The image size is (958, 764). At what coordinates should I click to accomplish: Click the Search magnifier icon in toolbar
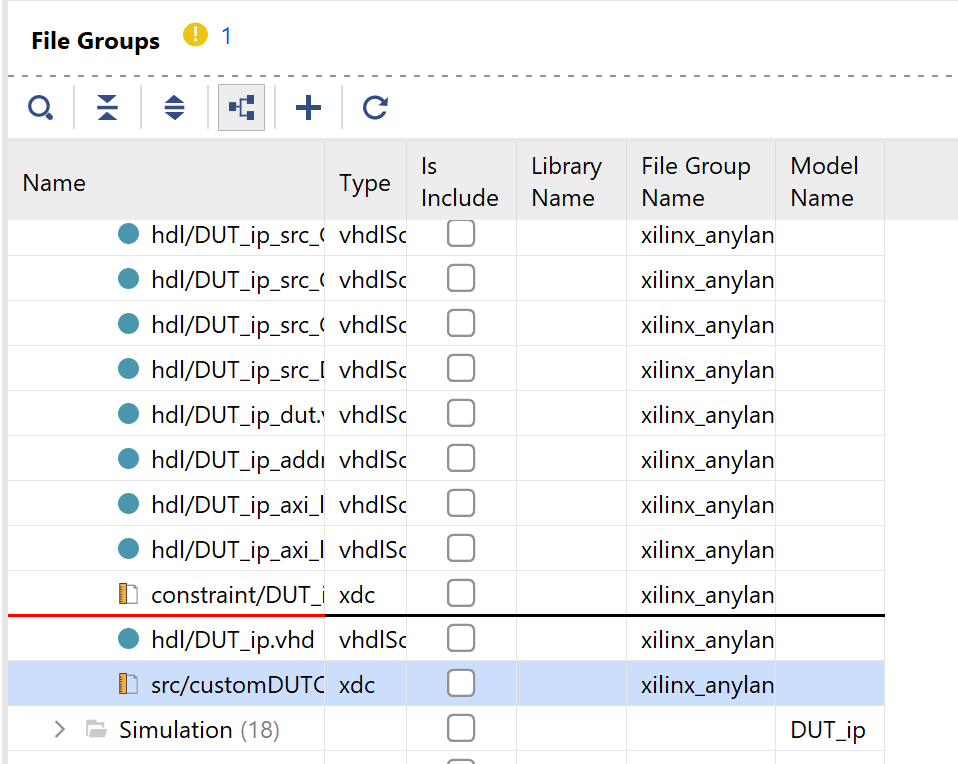coord(40,108)
